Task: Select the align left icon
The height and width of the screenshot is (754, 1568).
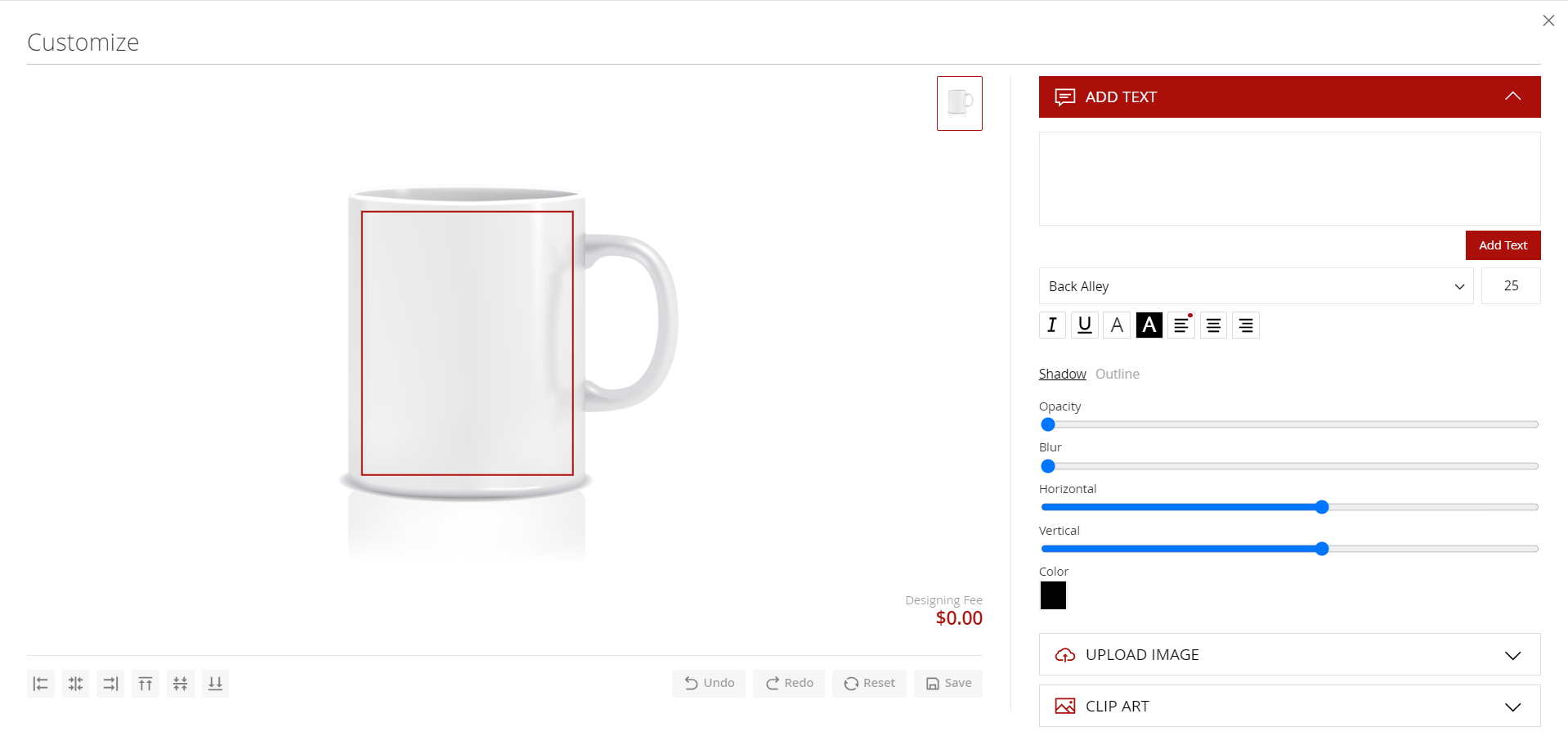Action: 41,684
